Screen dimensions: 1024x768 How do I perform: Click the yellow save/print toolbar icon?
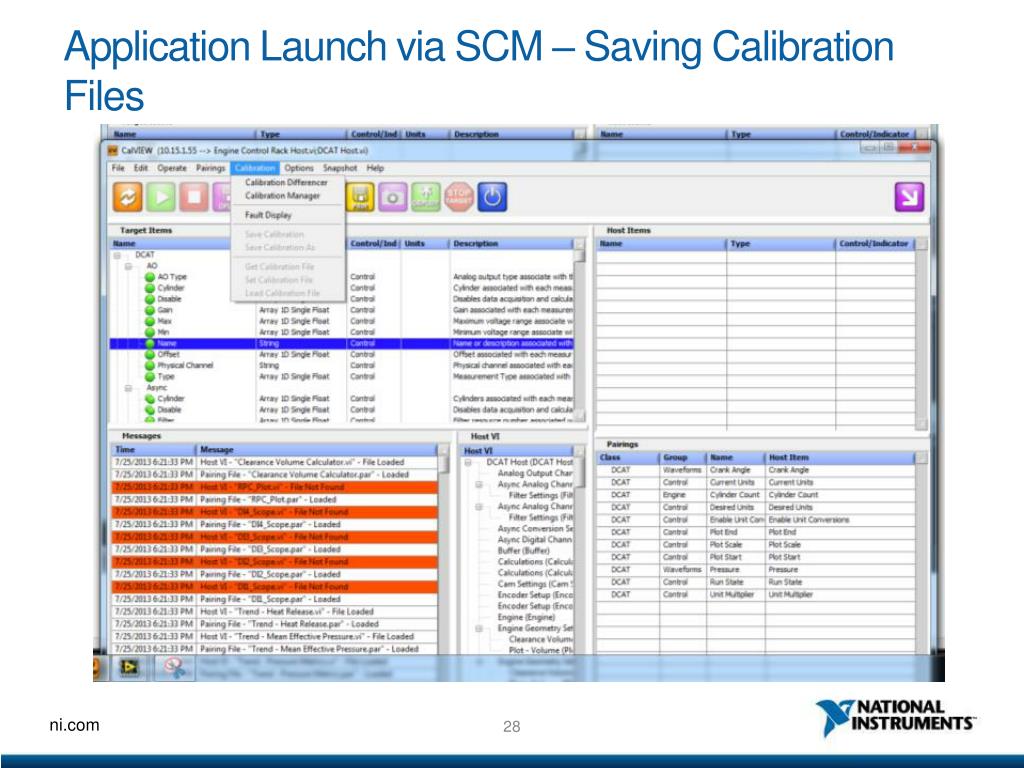pyautogui.click(x=360, y=197)
